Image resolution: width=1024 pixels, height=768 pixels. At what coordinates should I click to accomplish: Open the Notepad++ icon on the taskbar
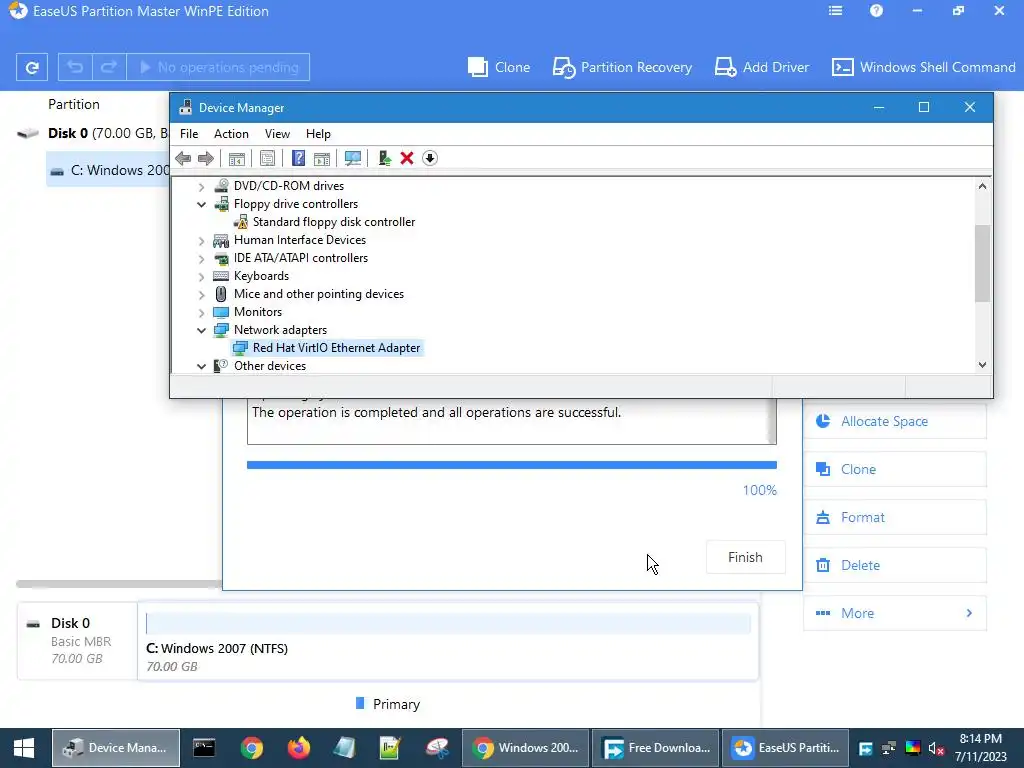pos(390,748)
